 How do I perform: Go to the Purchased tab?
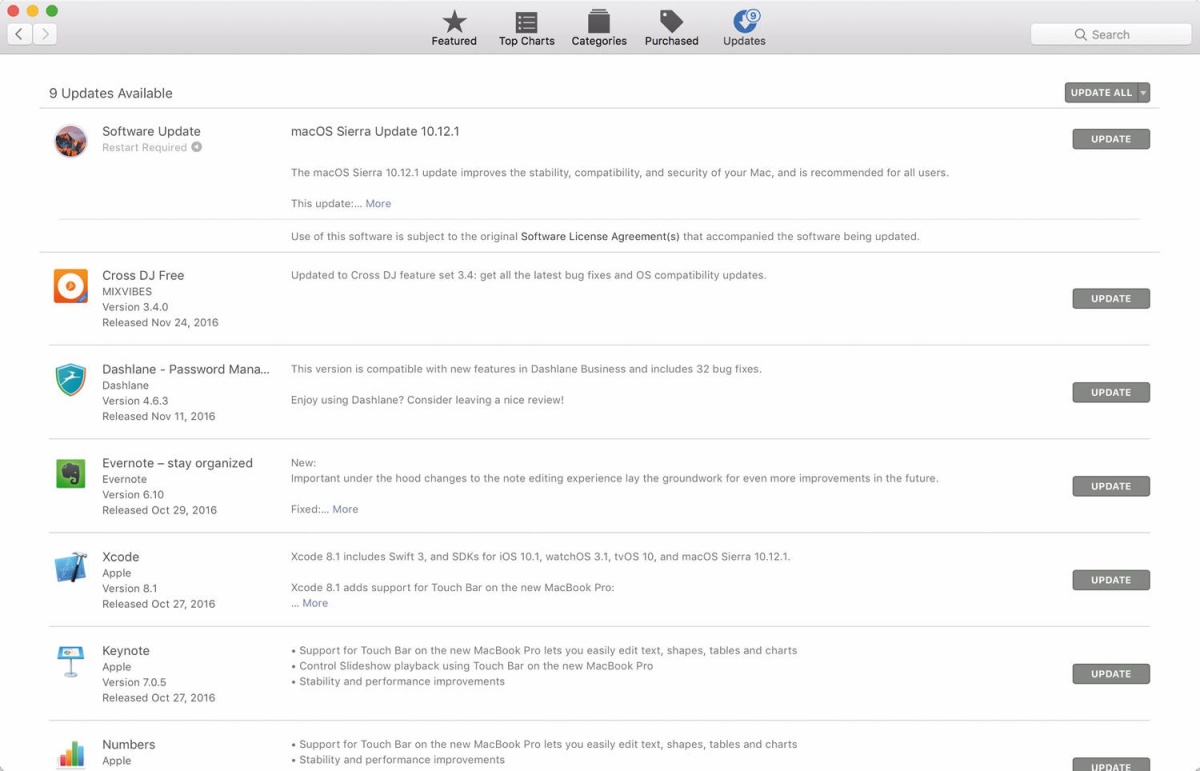671,28
